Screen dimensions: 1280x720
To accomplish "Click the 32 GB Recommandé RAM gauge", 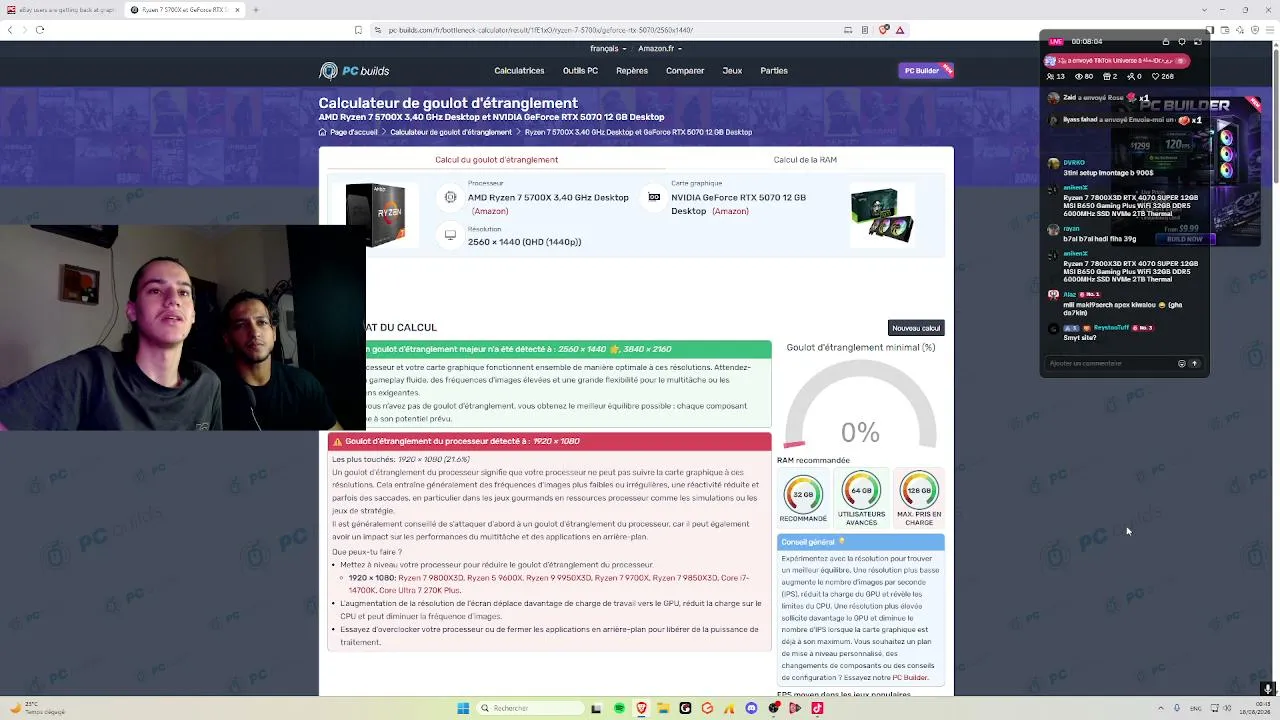I will click(803, 497).
